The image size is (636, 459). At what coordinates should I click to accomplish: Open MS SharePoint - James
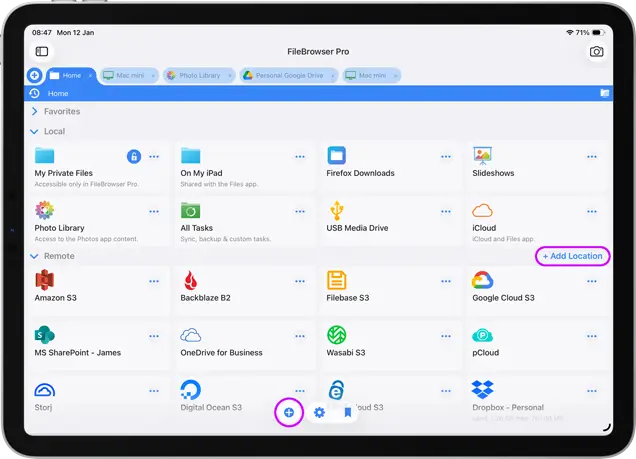(97, 345)
